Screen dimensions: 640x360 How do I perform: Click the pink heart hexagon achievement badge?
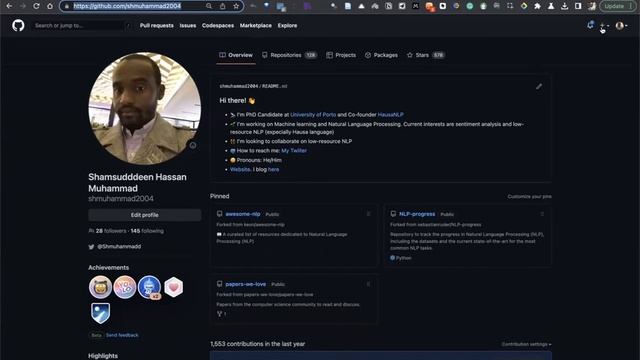(x=173, y=287)
